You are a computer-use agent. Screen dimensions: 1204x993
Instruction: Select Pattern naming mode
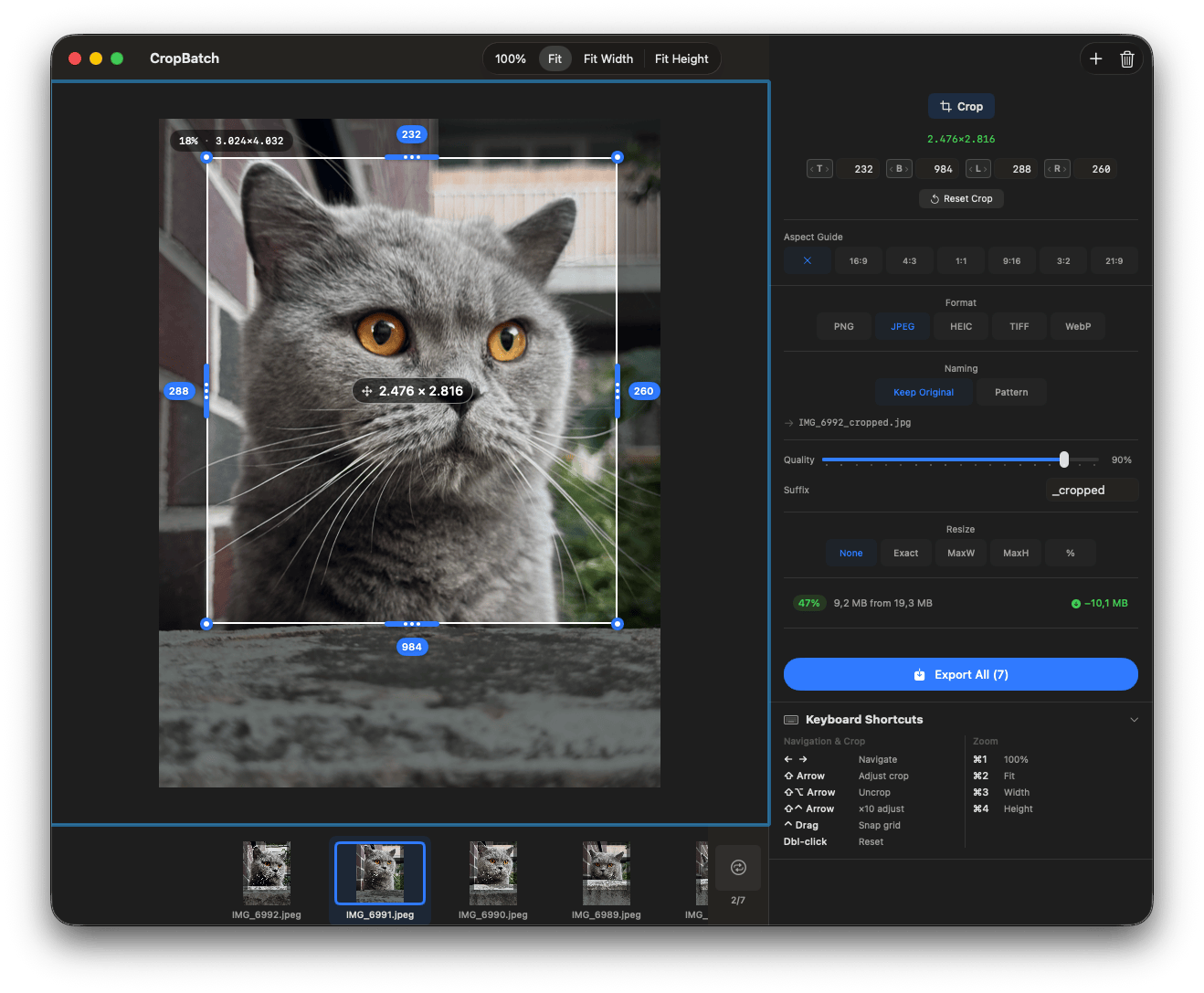(x=1011, y=392)
